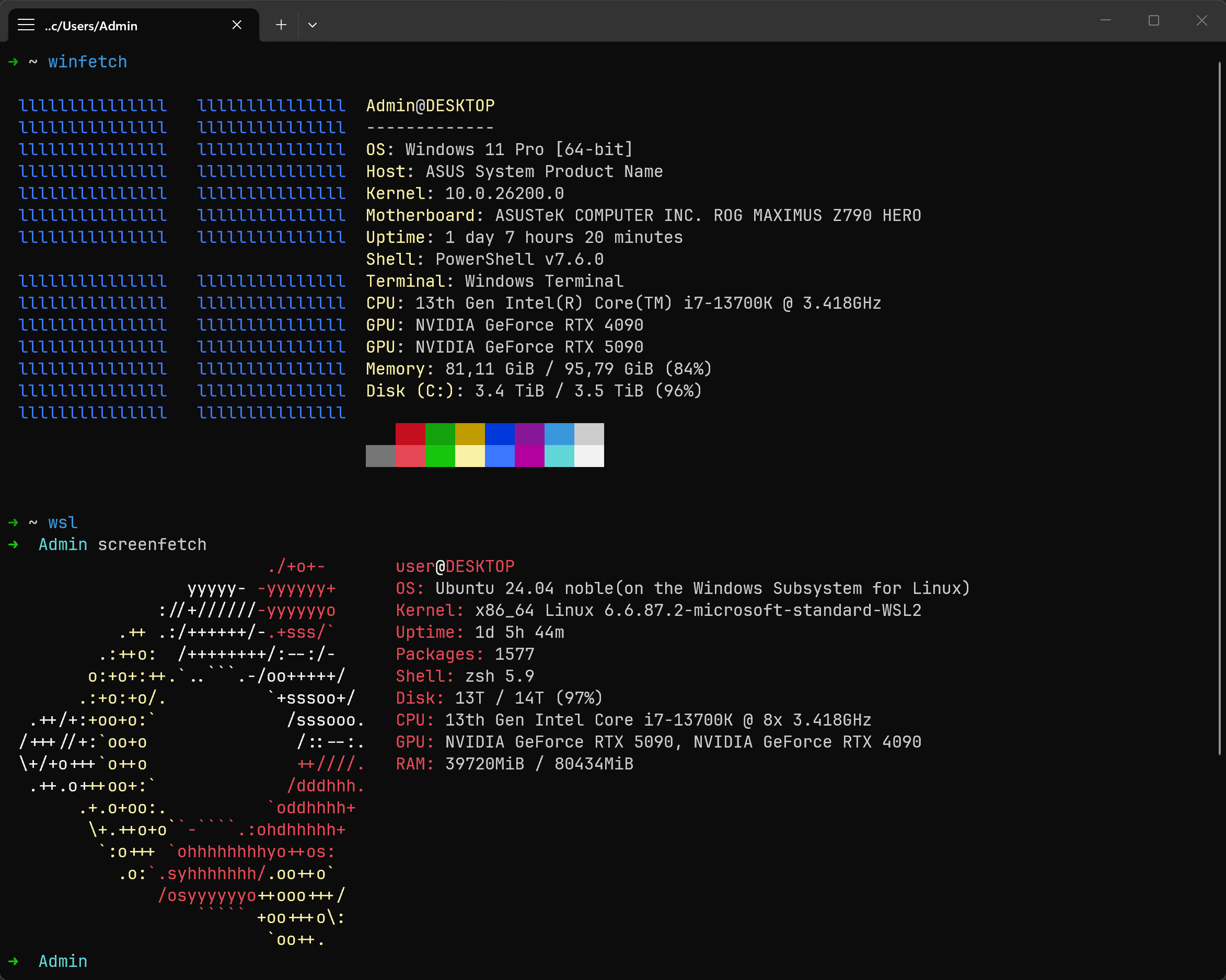Image resolution: width=1226 pixels, height=980 pixels.
Task: Click OS: Ubuntu 24.04 noble line
Action: 683,589
